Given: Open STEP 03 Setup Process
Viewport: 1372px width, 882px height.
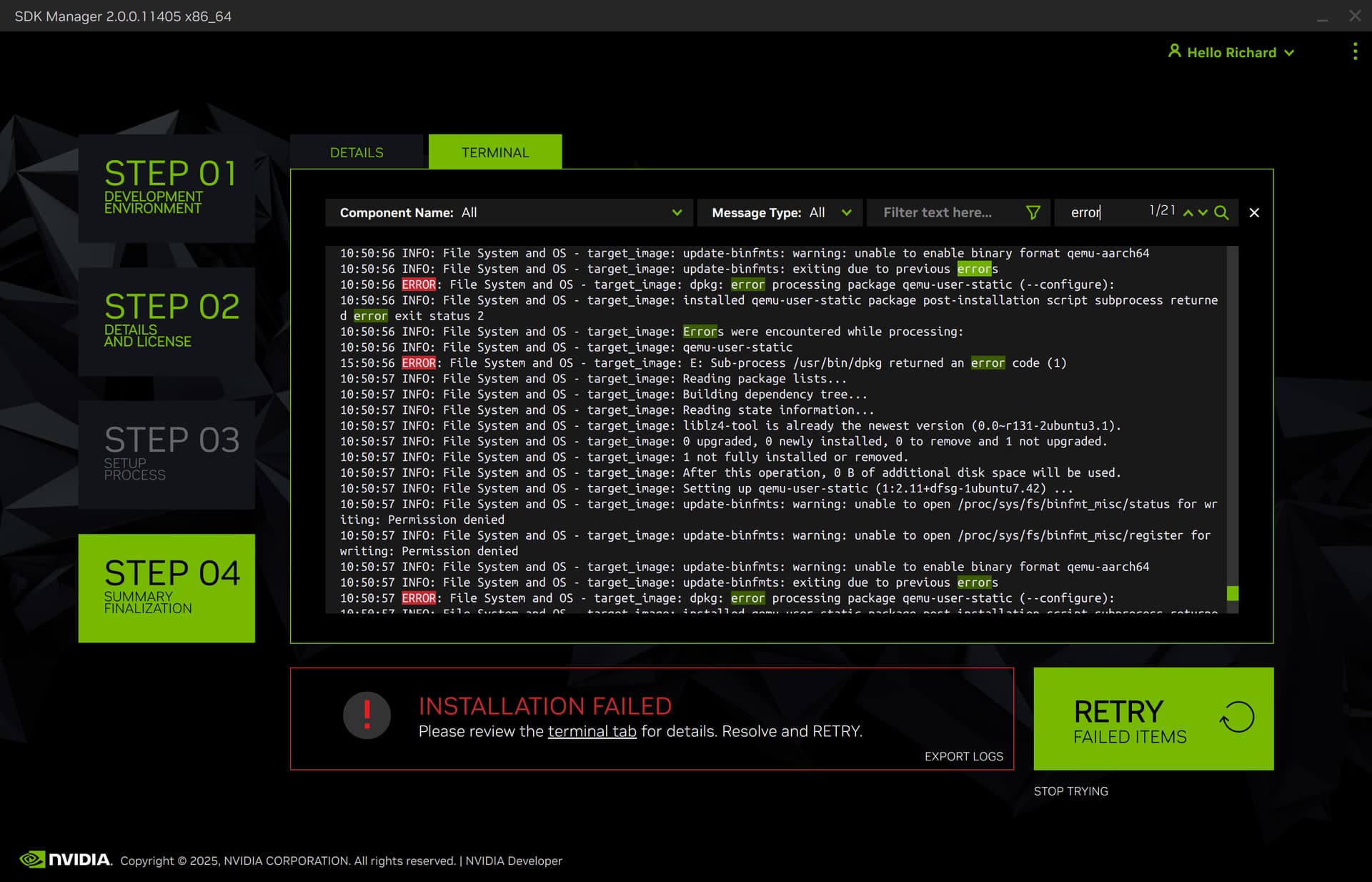Looking at the screenshot, I should coord(166,455).
